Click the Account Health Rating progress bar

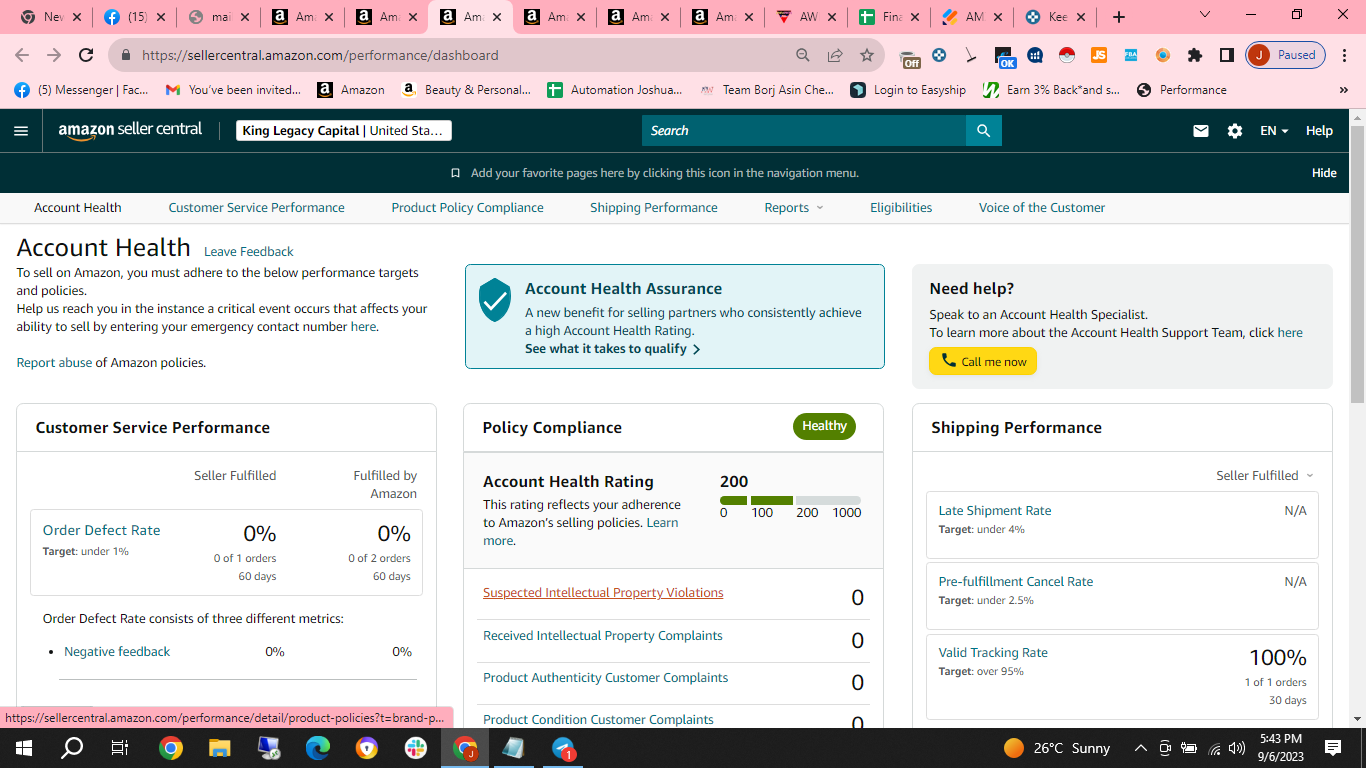point(790,500)
